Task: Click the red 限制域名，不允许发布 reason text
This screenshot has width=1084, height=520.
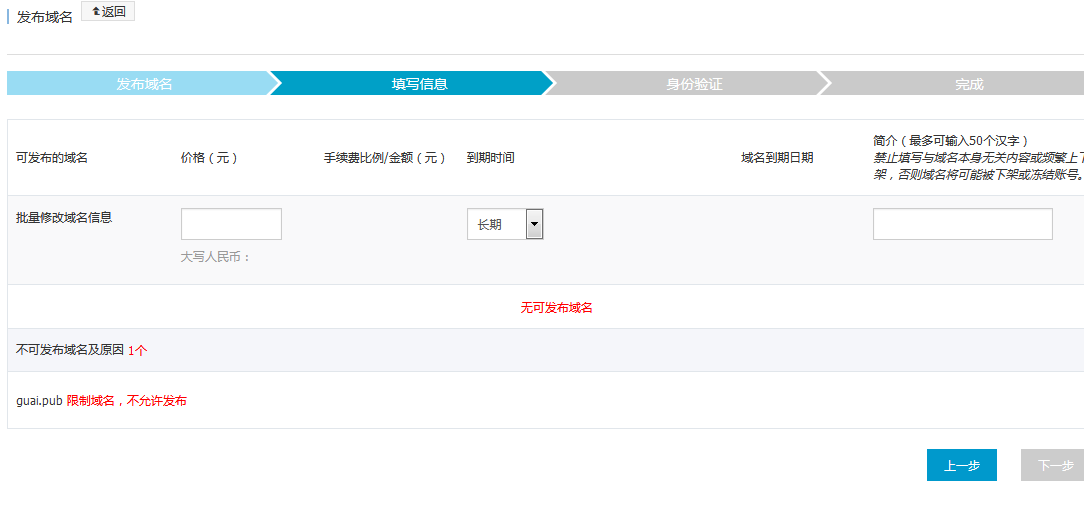Action: point(127,401)
